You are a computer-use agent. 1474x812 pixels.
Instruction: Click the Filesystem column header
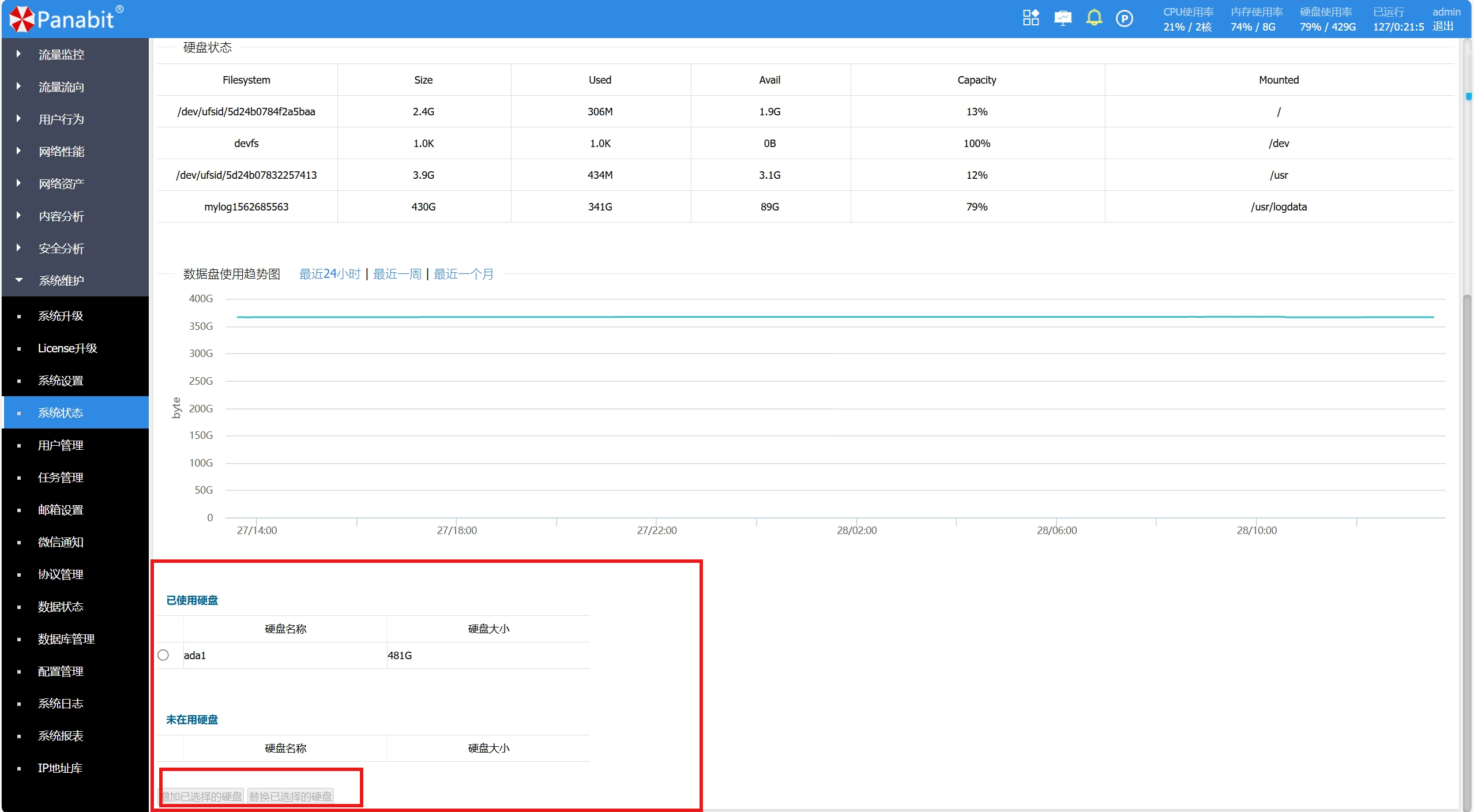click(246, 80)
